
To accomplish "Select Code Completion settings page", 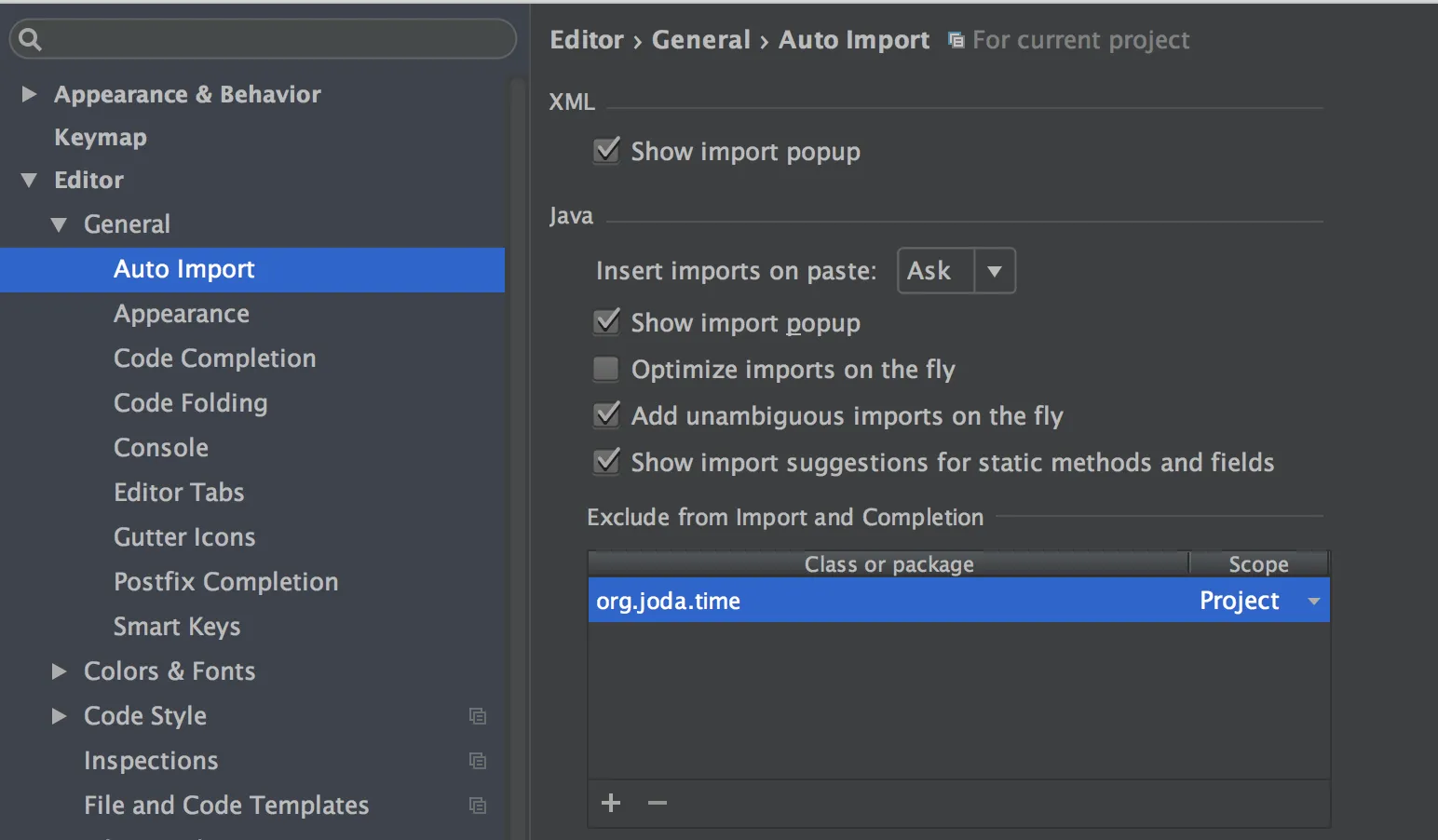I will click(x=214, y=359).
